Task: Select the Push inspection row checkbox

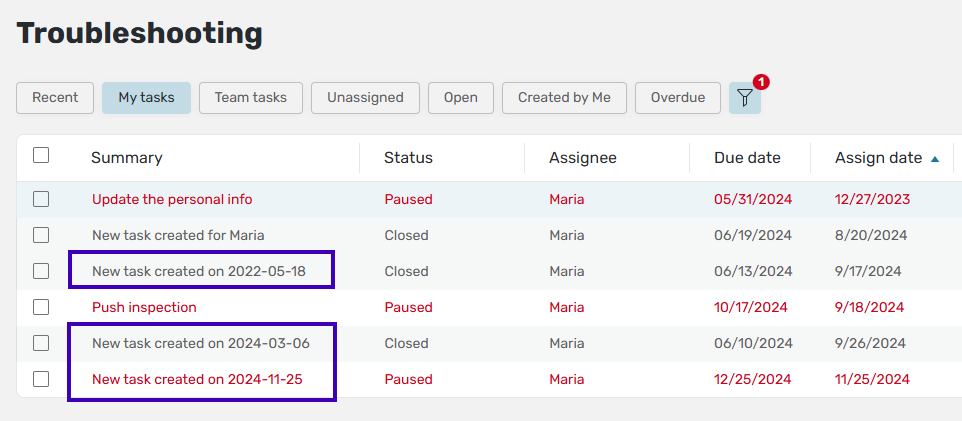Action: 41,307
